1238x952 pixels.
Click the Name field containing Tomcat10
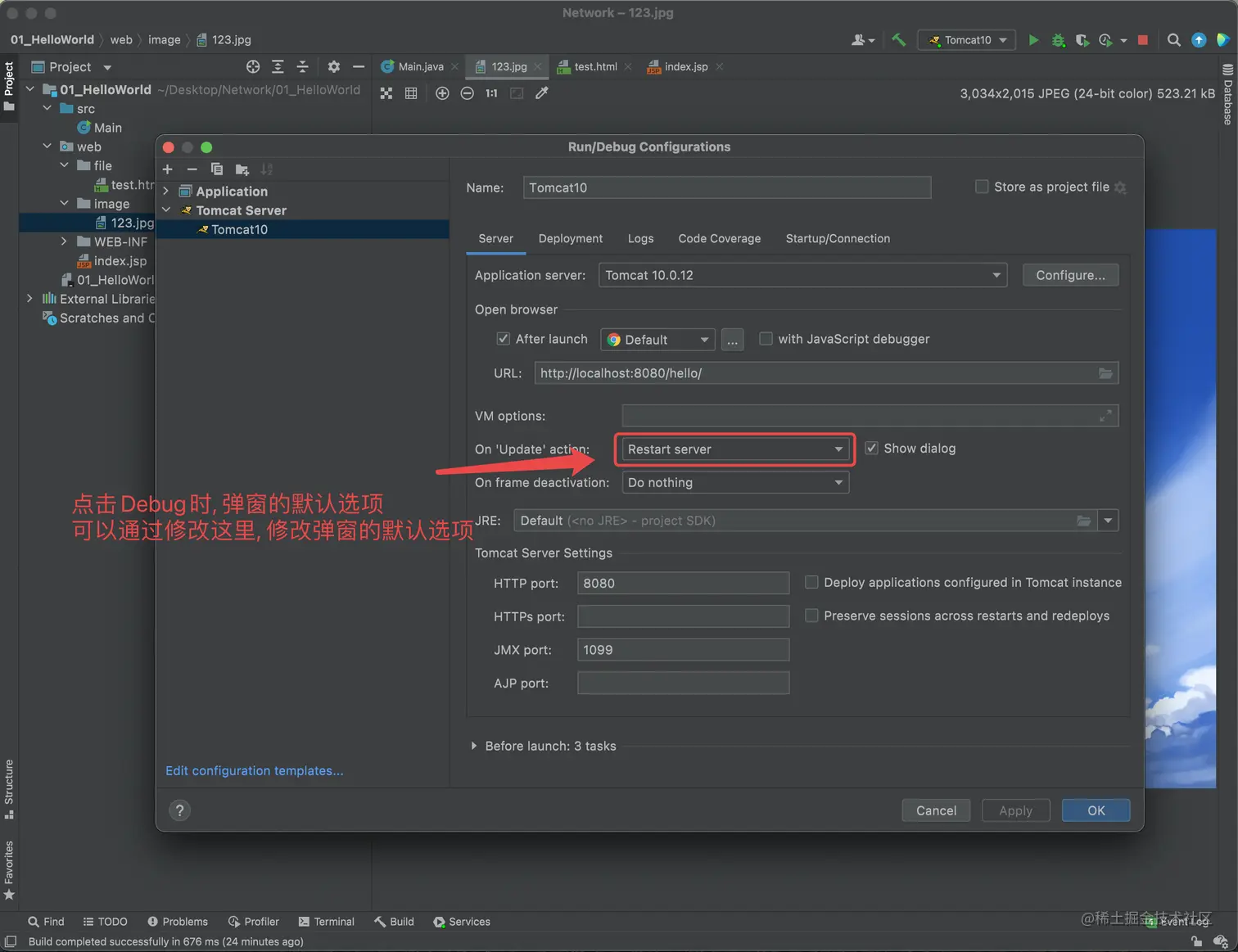coord(727,187)
